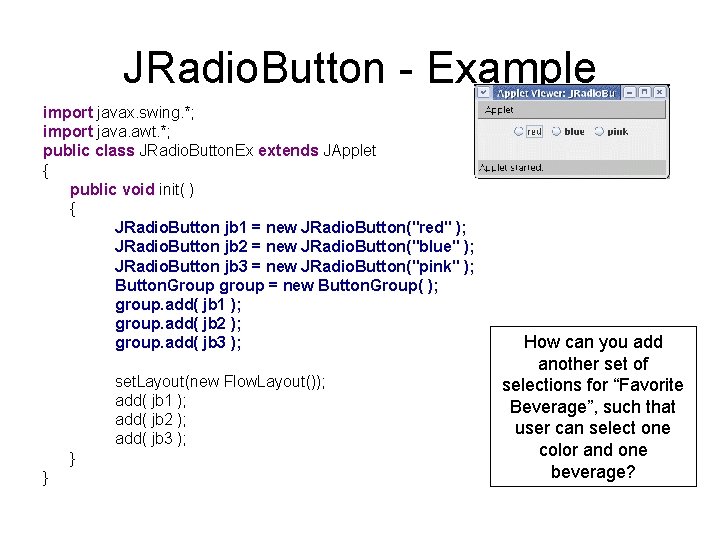Click the jb3 'pink' declaration line

[x=294, y=267]
